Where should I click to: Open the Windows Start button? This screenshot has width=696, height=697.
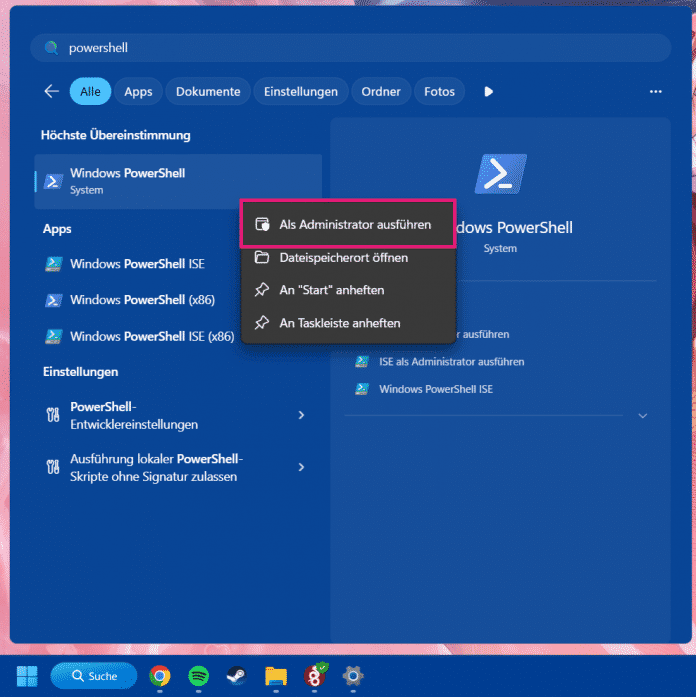coord(27,676)
